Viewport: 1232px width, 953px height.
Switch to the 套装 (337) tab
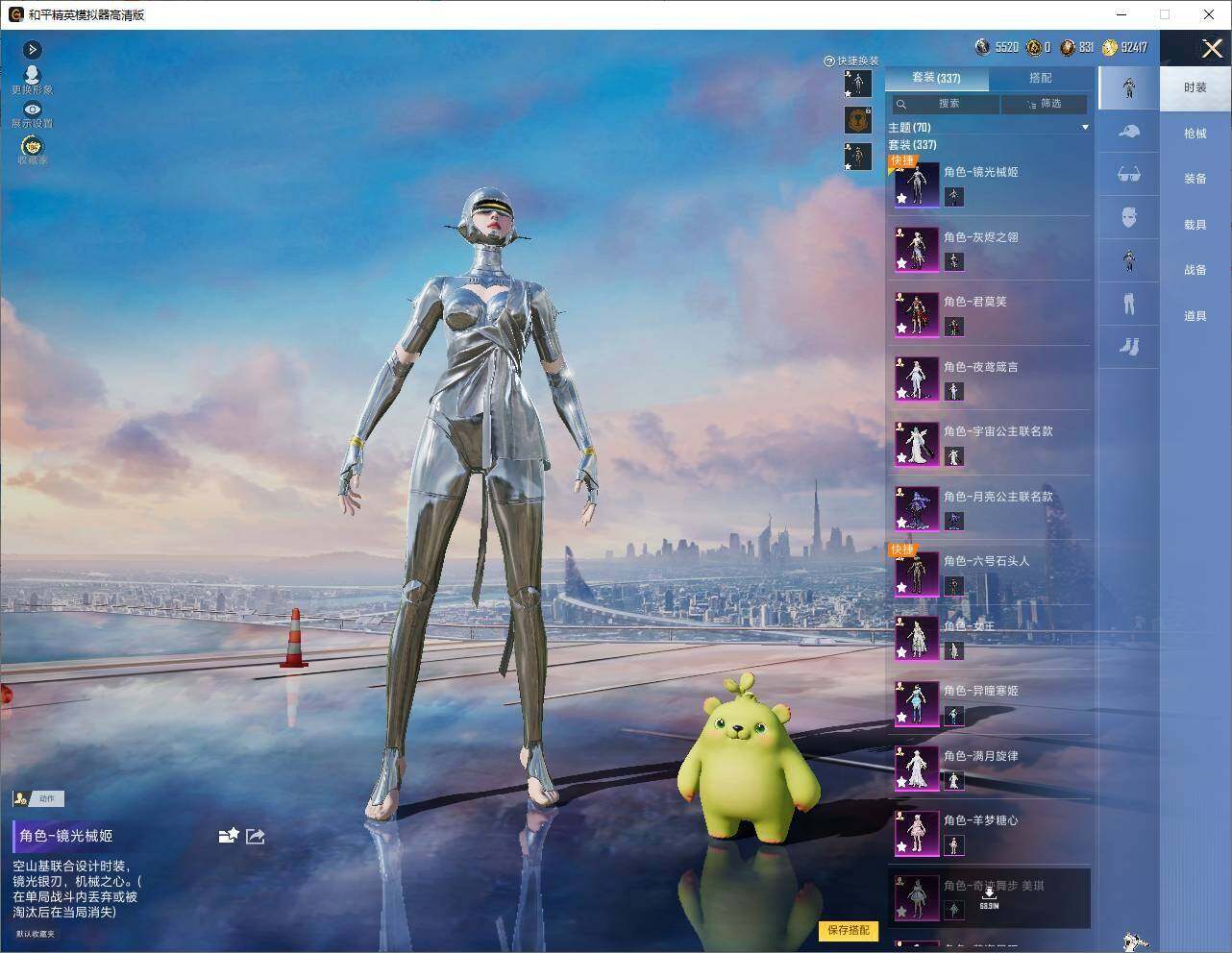click(936, 78)
